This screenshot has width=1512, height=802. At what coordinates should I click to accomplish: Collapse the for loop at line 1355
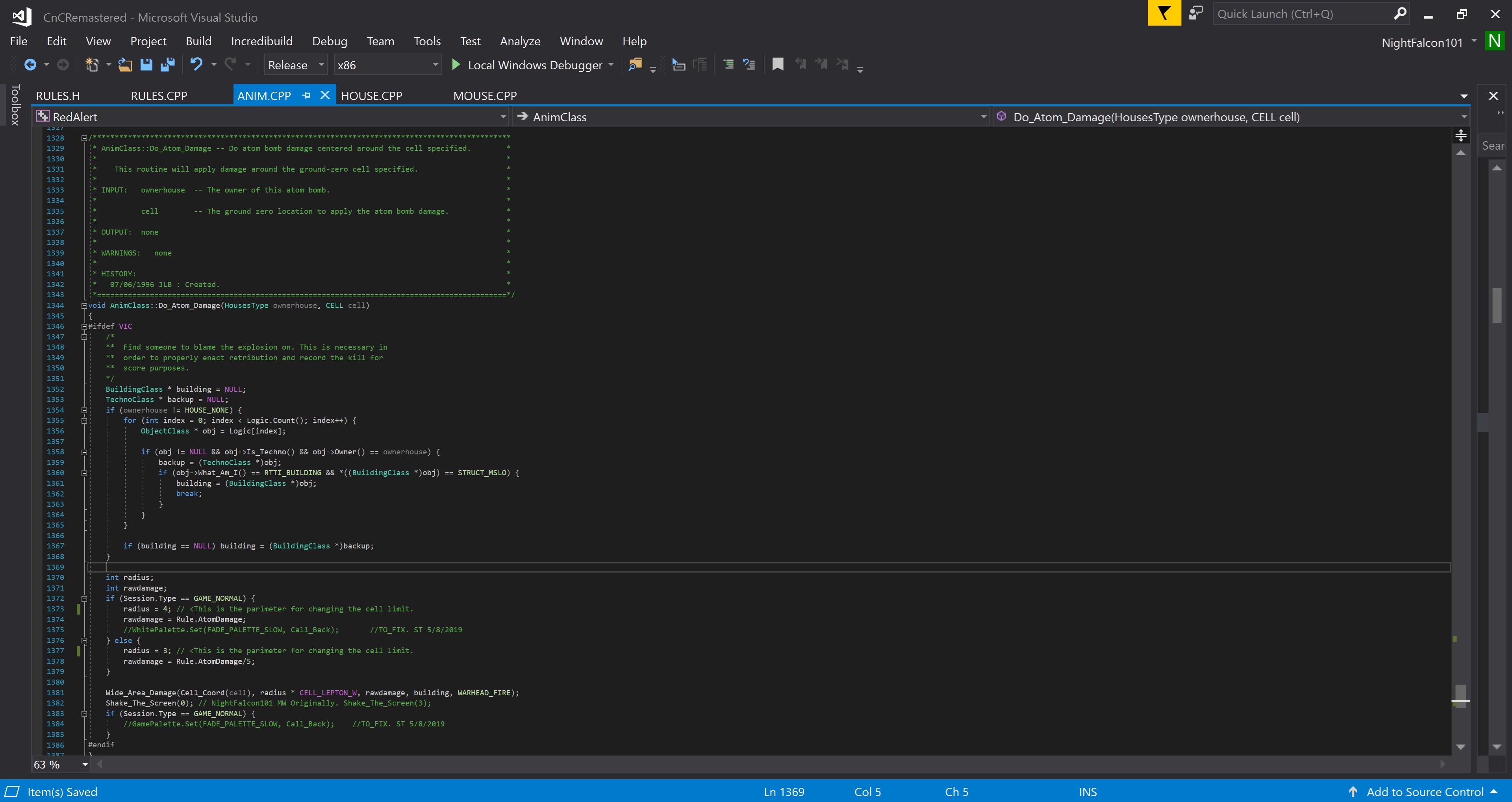[84, 420]
